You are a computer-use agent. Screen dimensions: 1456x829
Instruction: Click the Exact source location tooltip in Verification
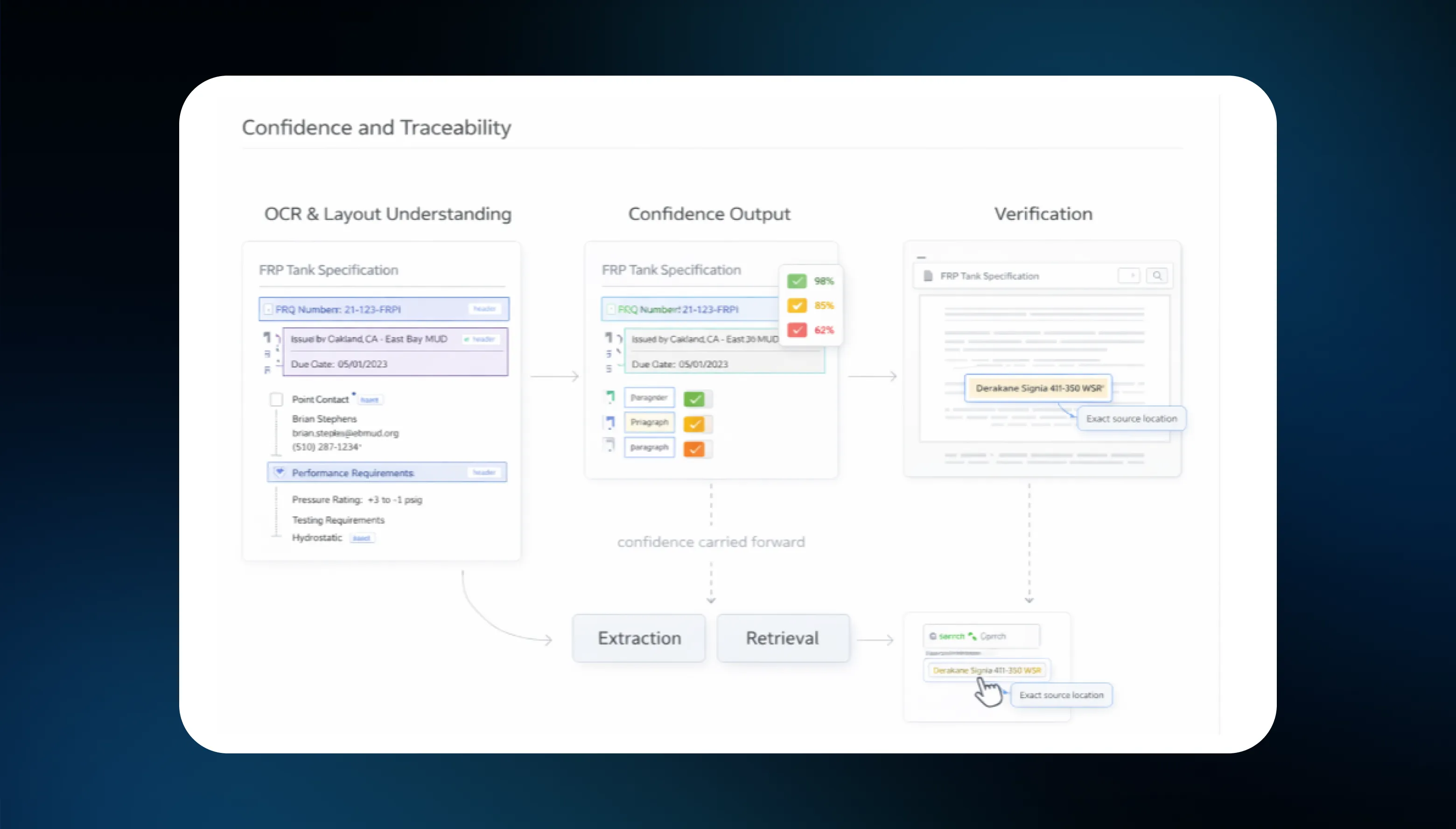(x=1131, y=419)
